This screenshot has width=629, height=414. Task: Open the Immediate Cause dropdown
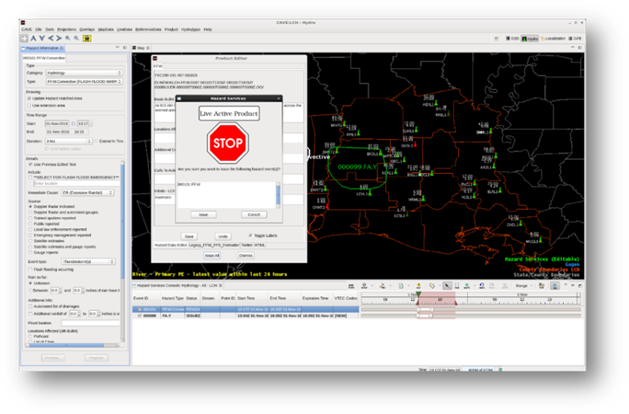(x=88, y=193)
